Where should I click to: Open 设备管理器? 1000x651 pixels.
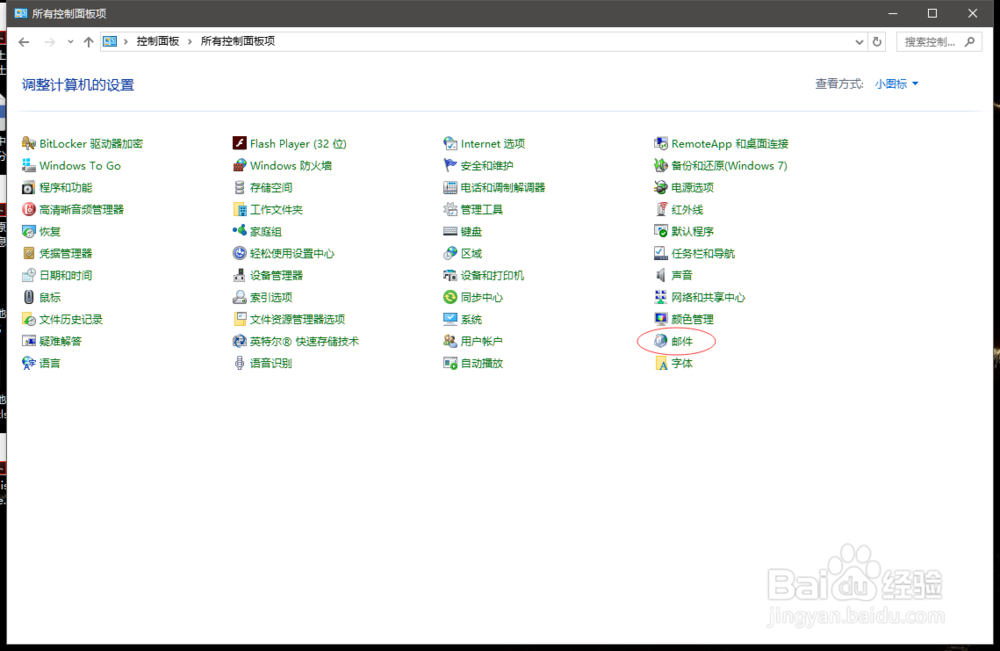[277, 275]
